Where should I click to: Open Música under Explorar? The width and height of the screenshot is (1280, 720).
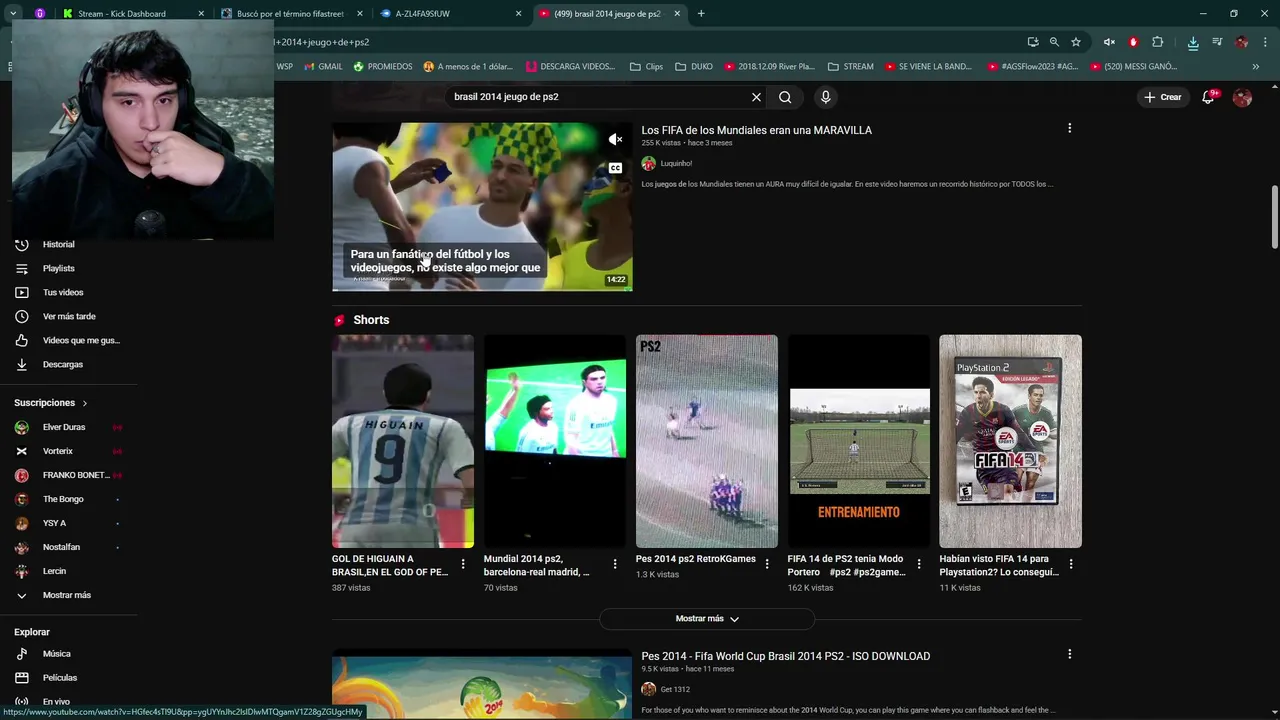tap(56, 654)
